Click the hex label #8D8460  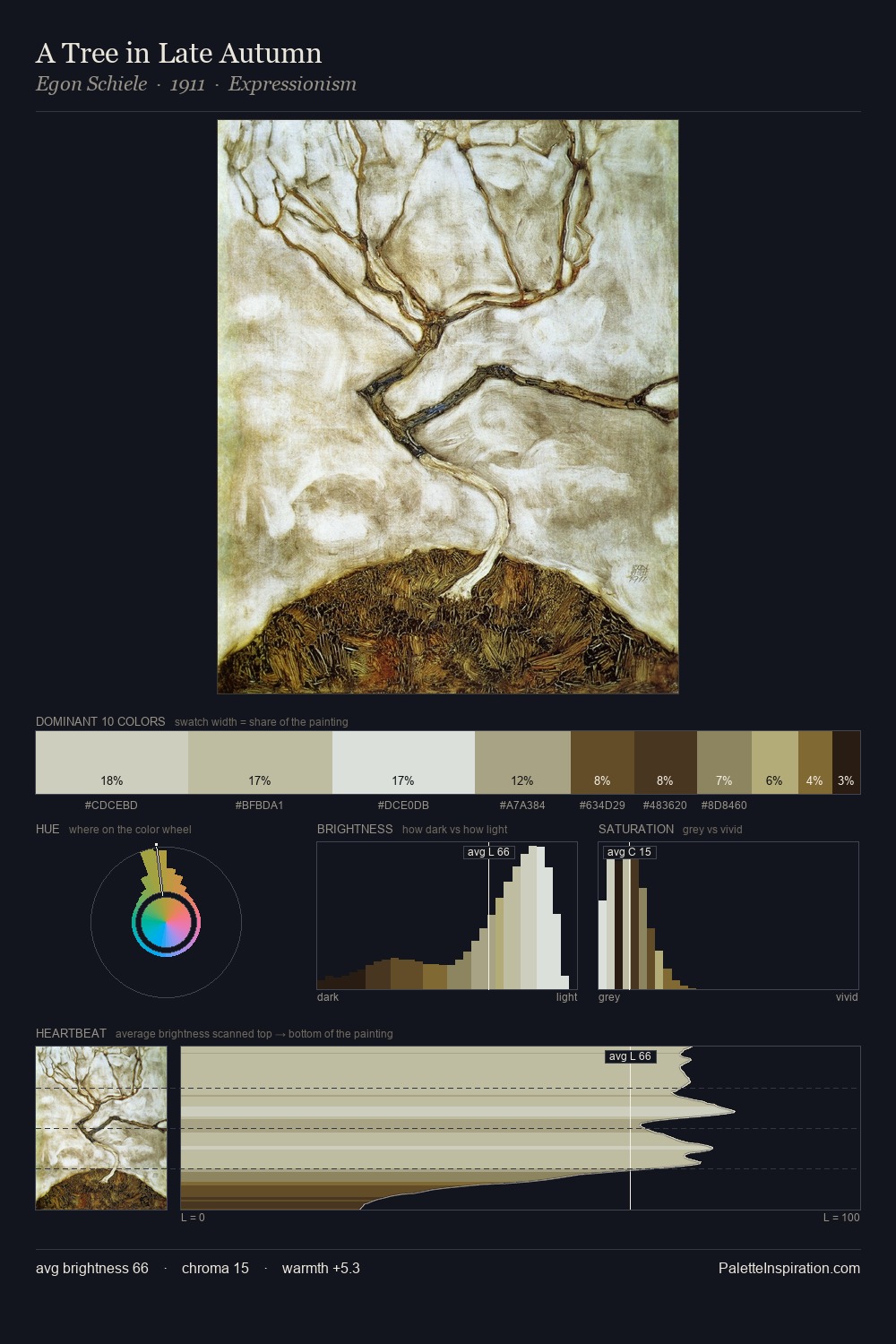[x=724, y=806]
